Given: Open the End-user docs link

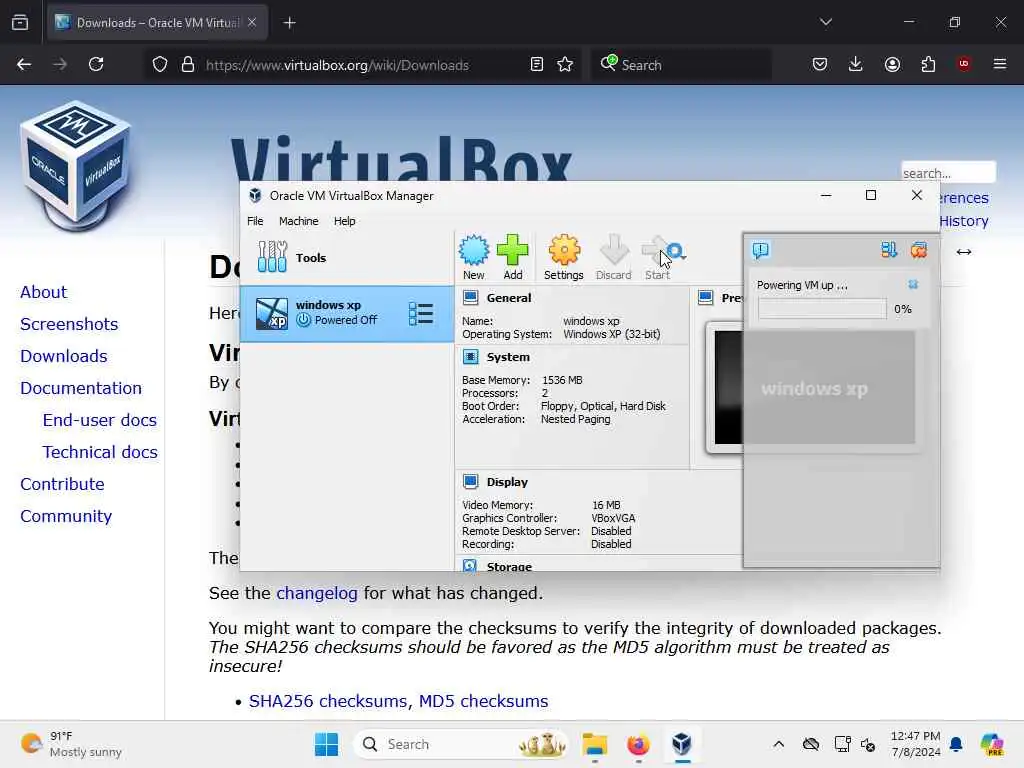Looking at the screenshot, I should [x=100, y=420].
